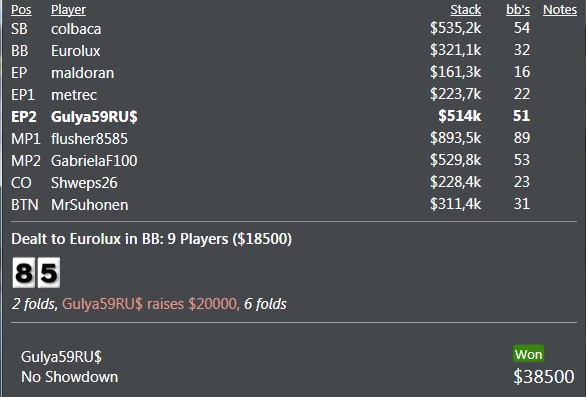This screenshot has height=397, width=586.
Task: Select the flusher8585 player row
Action: (x=294, y=139)
